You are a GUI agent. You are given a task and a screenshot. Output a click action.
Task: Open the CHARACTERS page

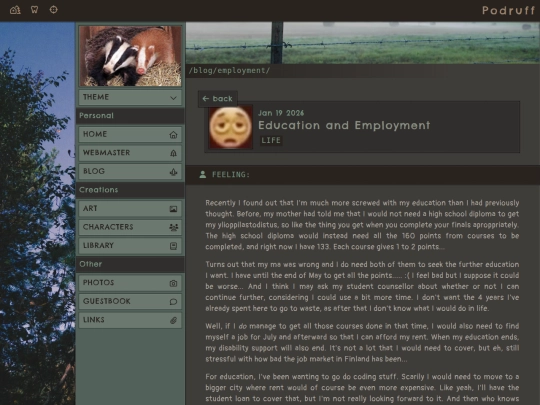[130, 227]
